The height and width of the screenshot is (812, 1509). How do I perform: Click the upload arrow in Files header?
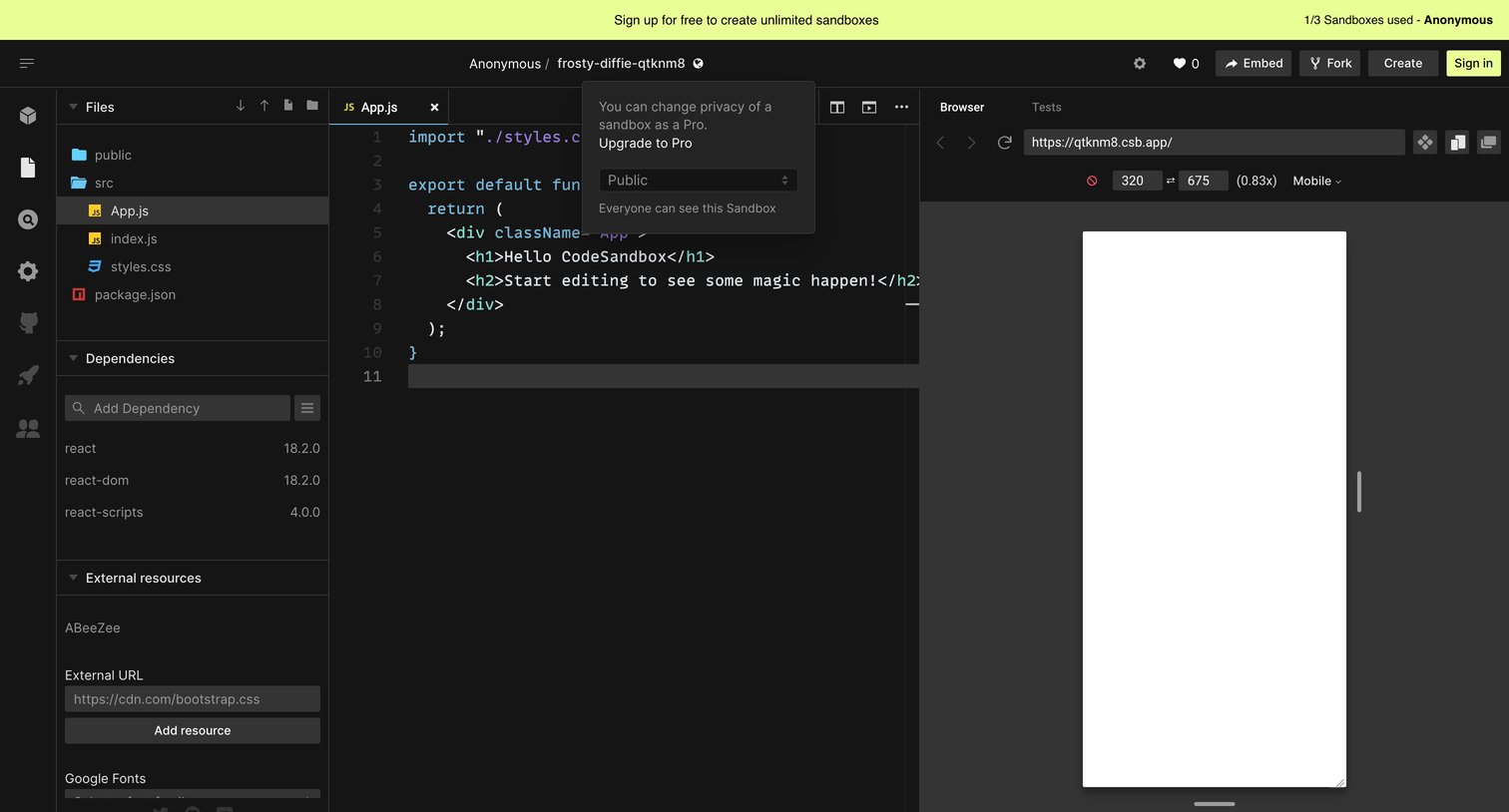point(264,106)
